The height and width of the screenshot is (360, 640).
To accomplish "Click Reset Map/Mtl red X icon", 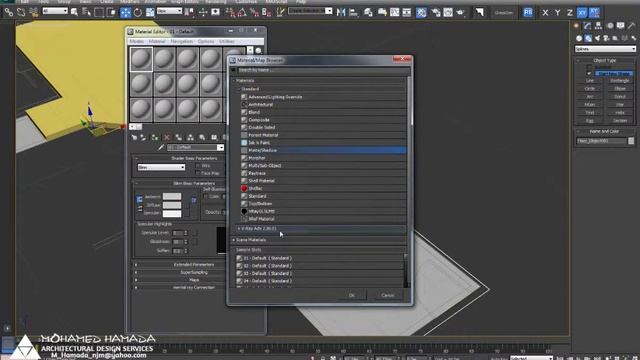I will [x=167, y=138].
